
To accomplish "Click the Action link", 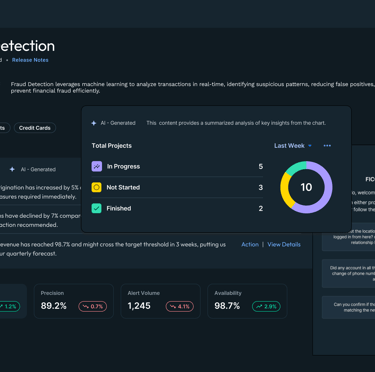I will [x=250, y=244].
